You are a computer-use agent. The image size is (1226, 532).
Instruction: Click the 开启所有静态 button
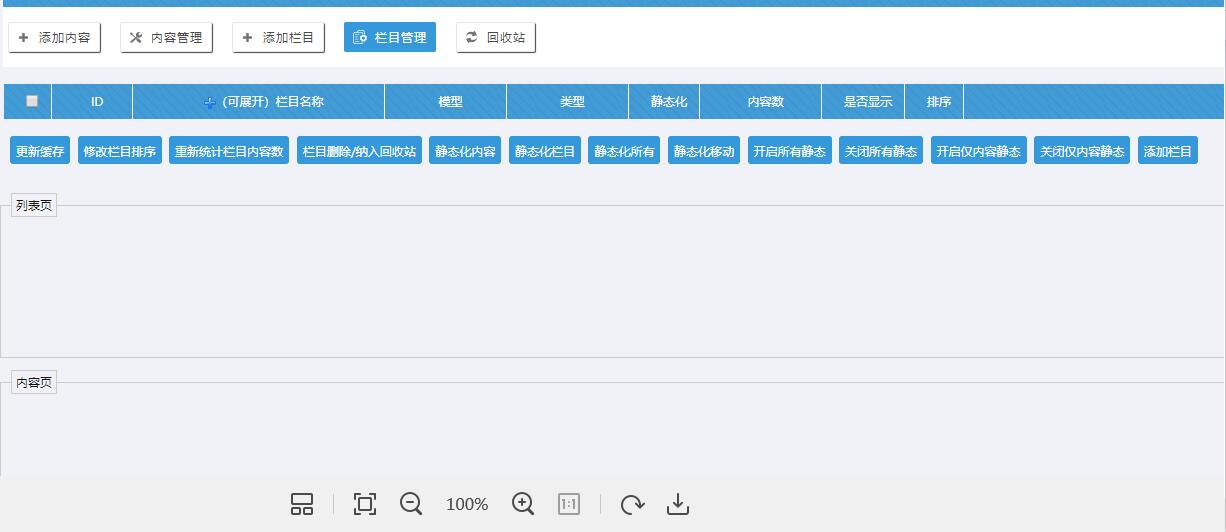tap(789, 152)
